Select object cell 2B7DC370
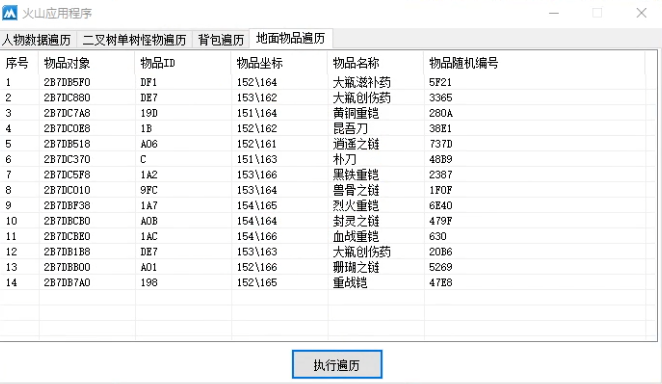The height and width of the screenshot is (384, 662). pyautogui.click(x=67, y=159)
